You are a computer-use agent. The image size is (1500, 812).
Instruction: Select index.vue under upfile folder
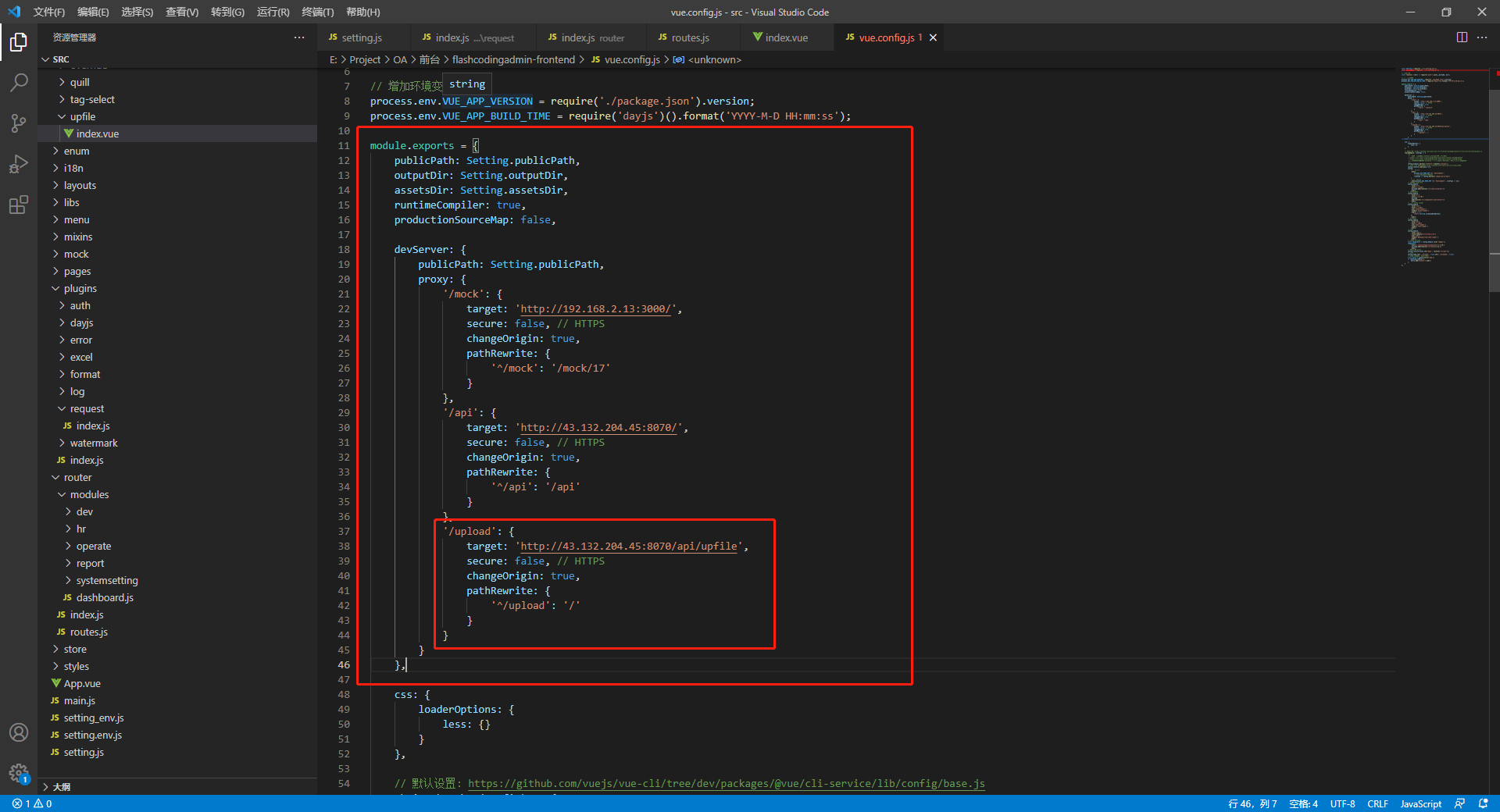tap(177, 134)
